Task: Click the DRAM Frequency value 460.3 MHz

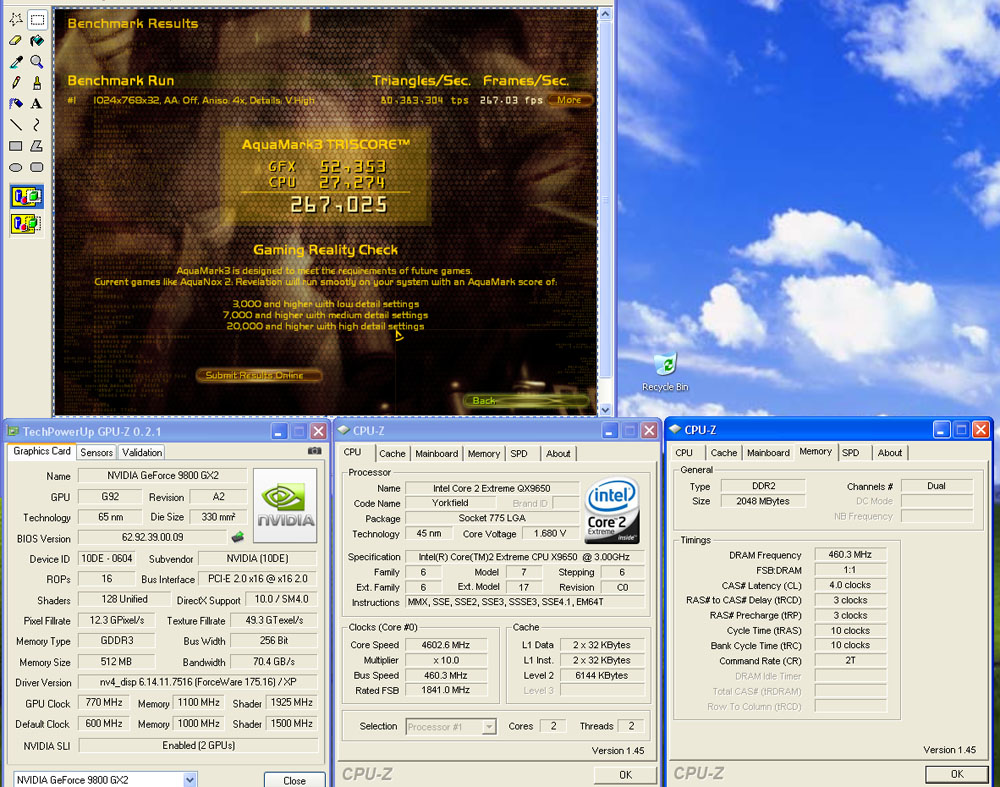Action: (850, 554)
